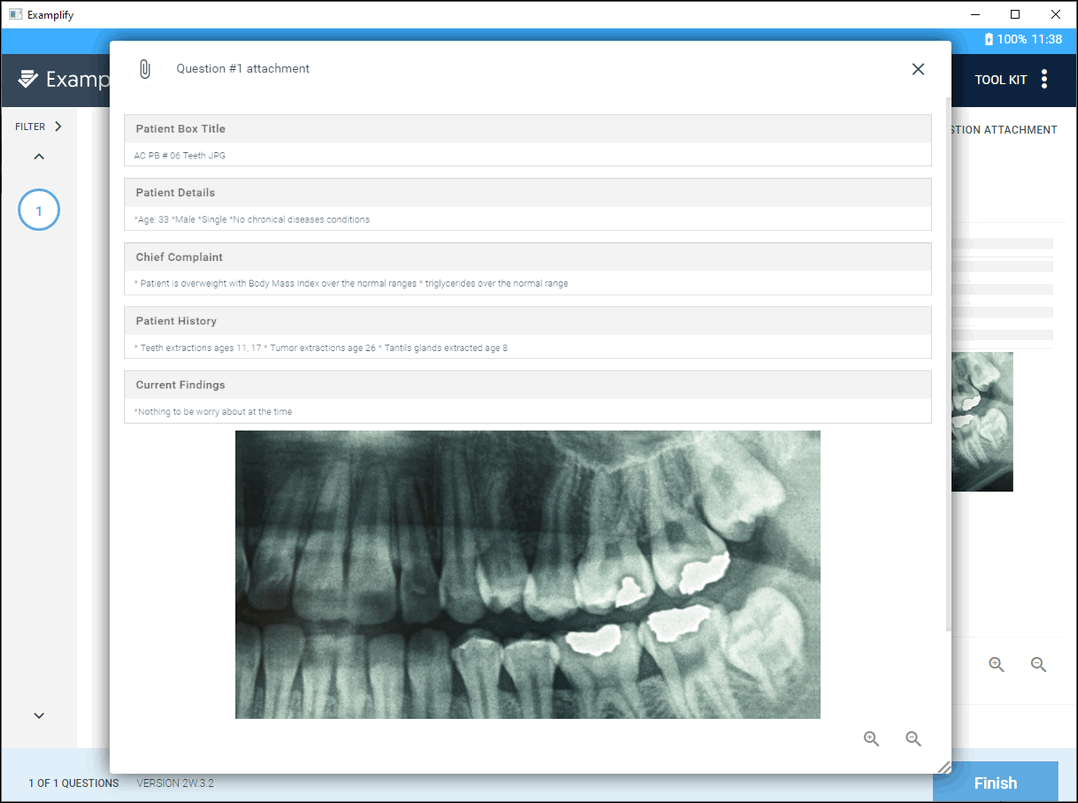Click the Chief Complaint header
1078x803 pixels.
pos(528,257)
